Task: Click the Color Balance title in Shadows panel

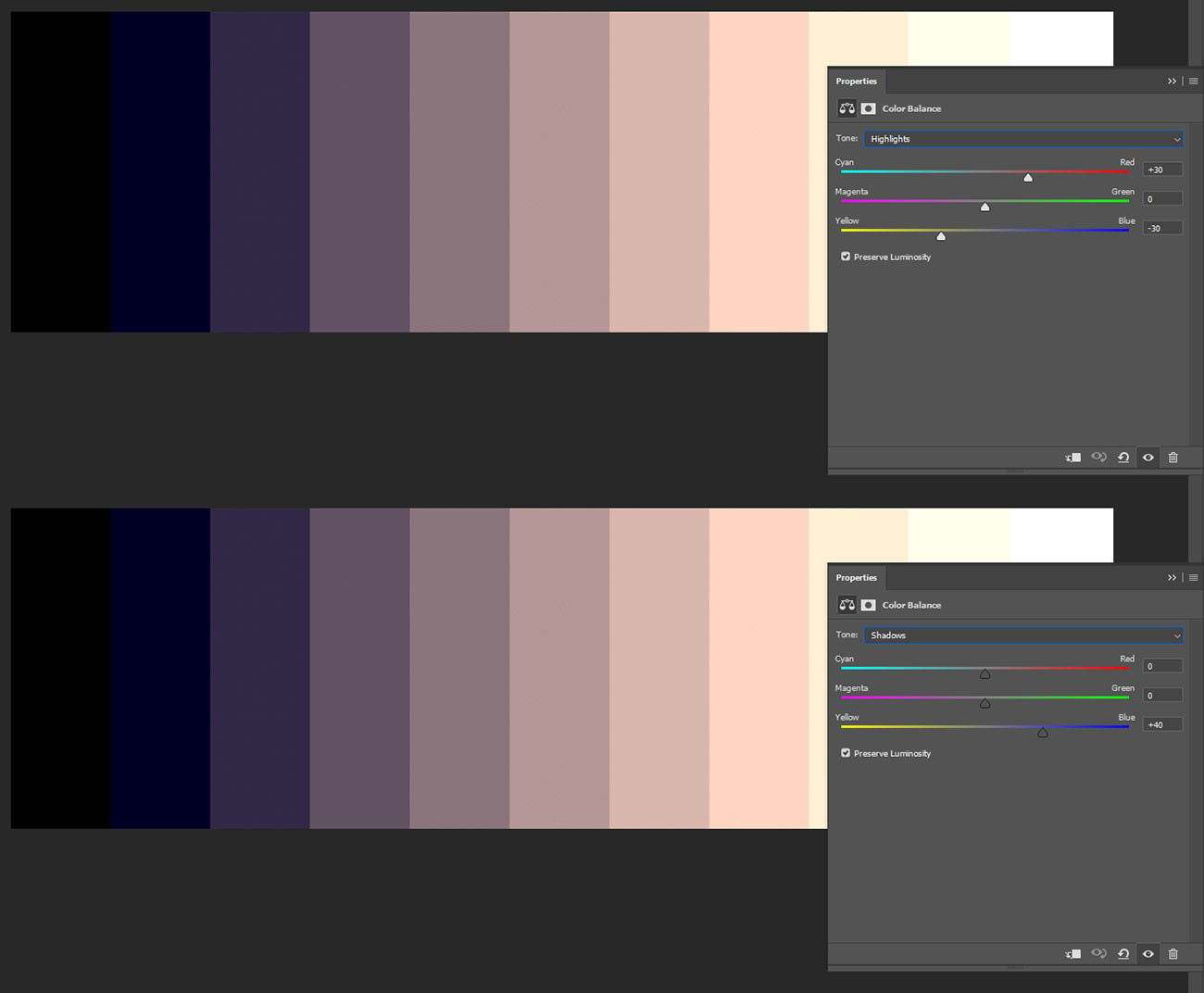Action: click(911, 605)
